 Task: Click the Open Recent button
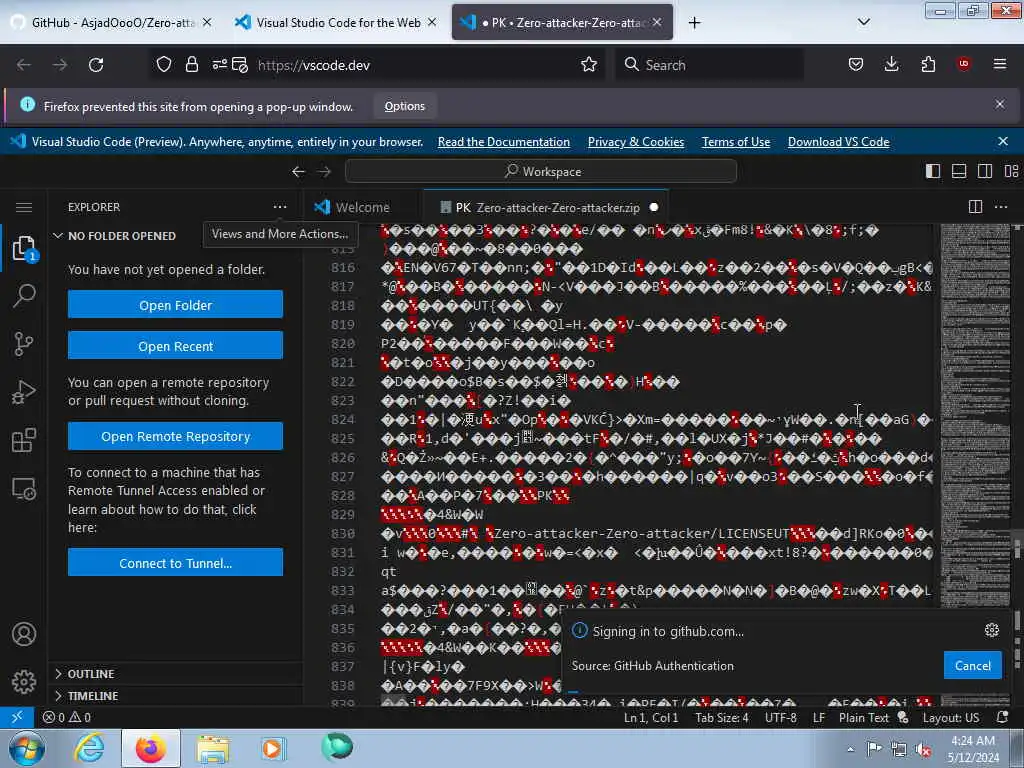coord(175,346)
